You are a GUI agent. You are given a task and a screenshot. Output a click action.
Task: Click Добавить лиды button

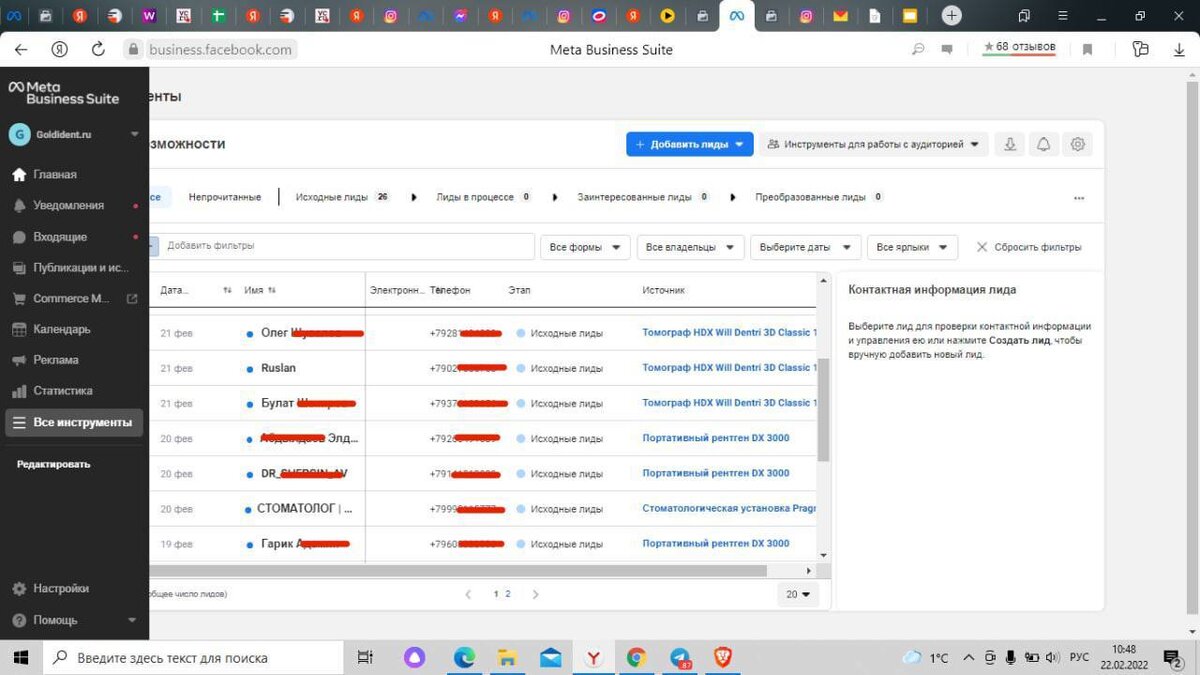689,144
